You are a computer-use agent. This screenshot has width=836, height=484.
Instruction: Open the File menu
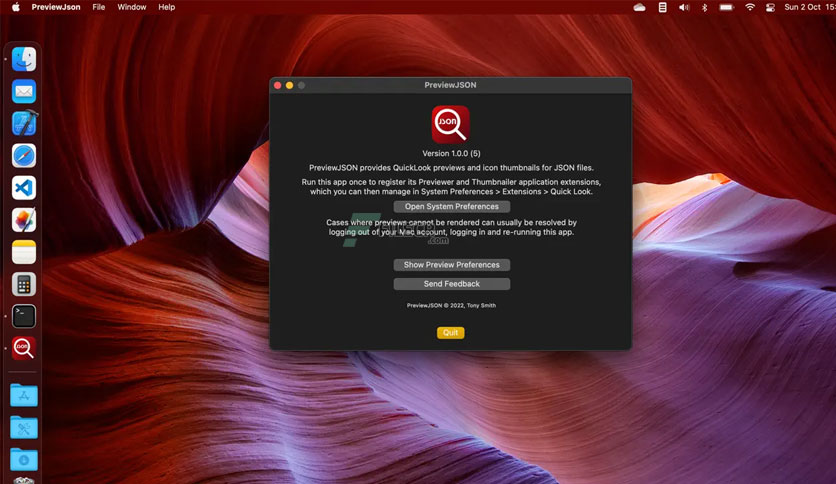99,7
